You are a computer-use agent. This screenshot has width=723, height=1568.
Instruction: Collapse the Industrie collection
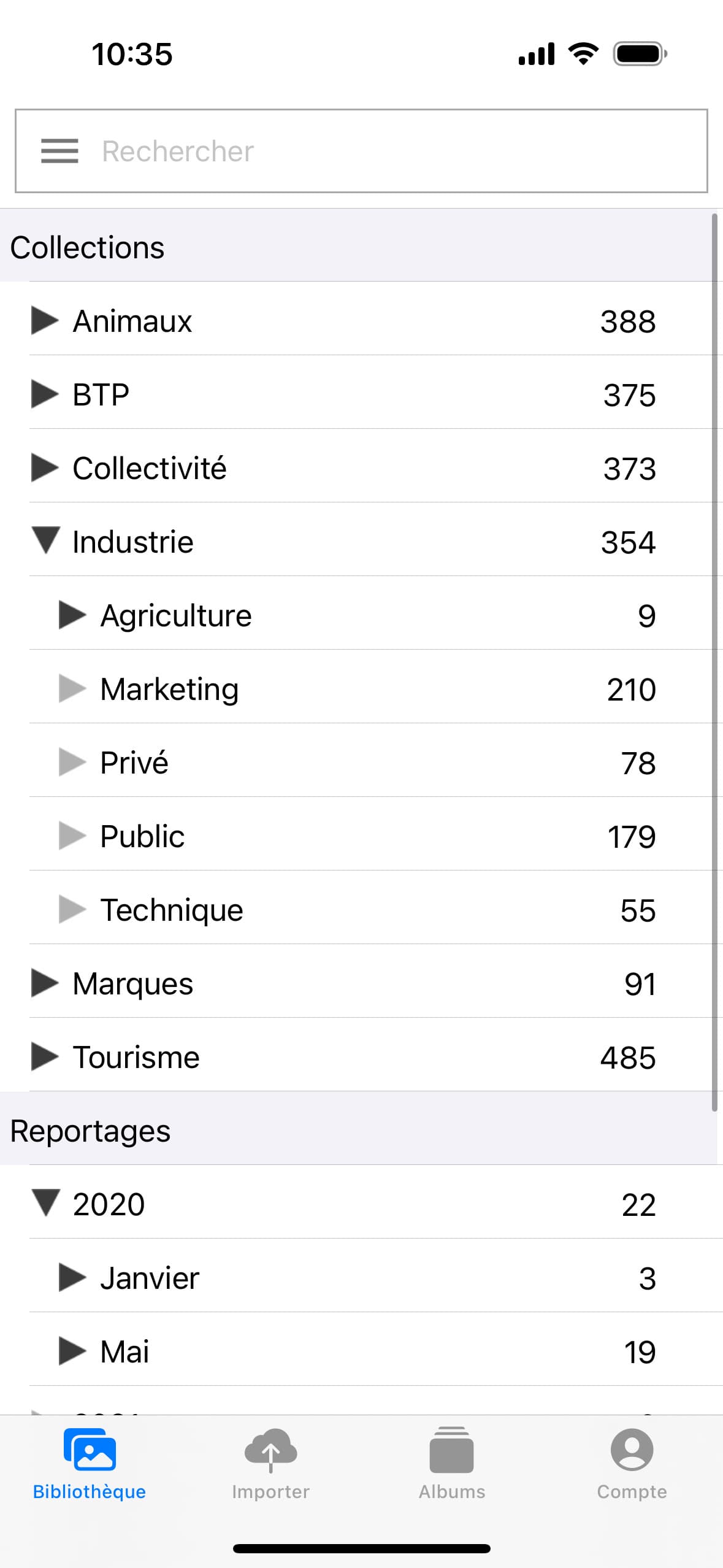46,540
